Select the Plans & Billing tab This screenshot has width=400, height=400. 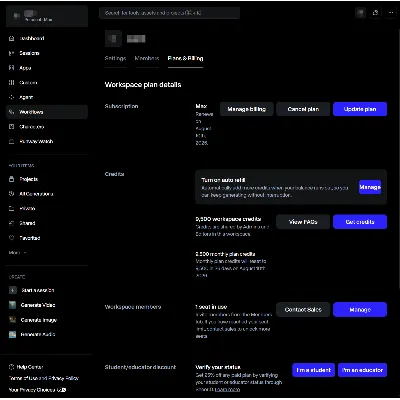[x=185, y=58]
